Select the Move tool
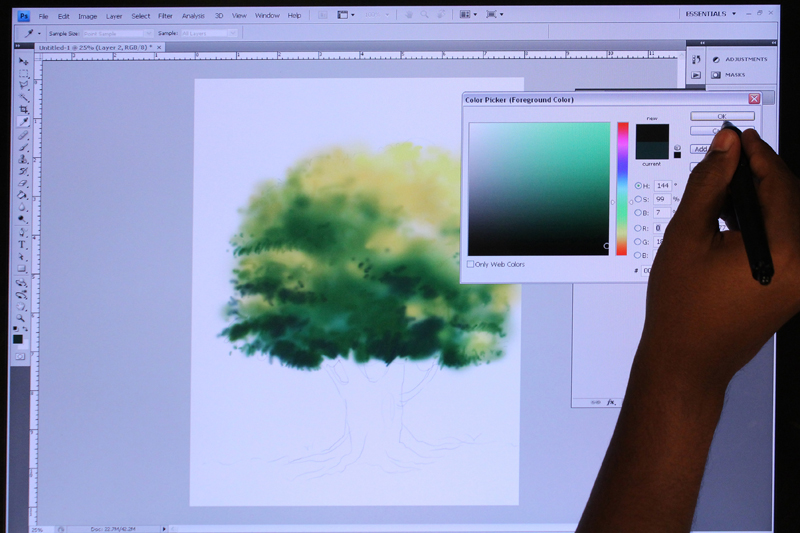Viewport: 800px width, 533px height. (x=23, y=62)
